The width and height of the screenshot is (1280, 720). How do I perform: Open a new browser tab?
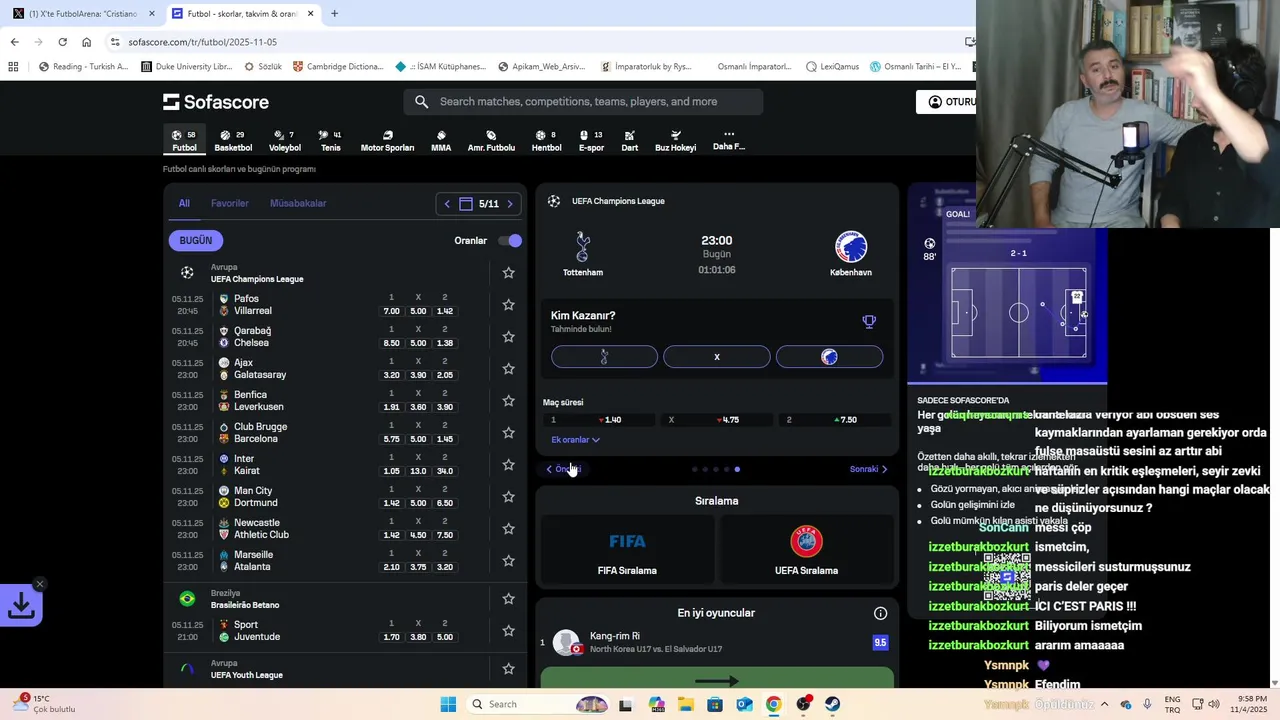[x=334, y=14]
